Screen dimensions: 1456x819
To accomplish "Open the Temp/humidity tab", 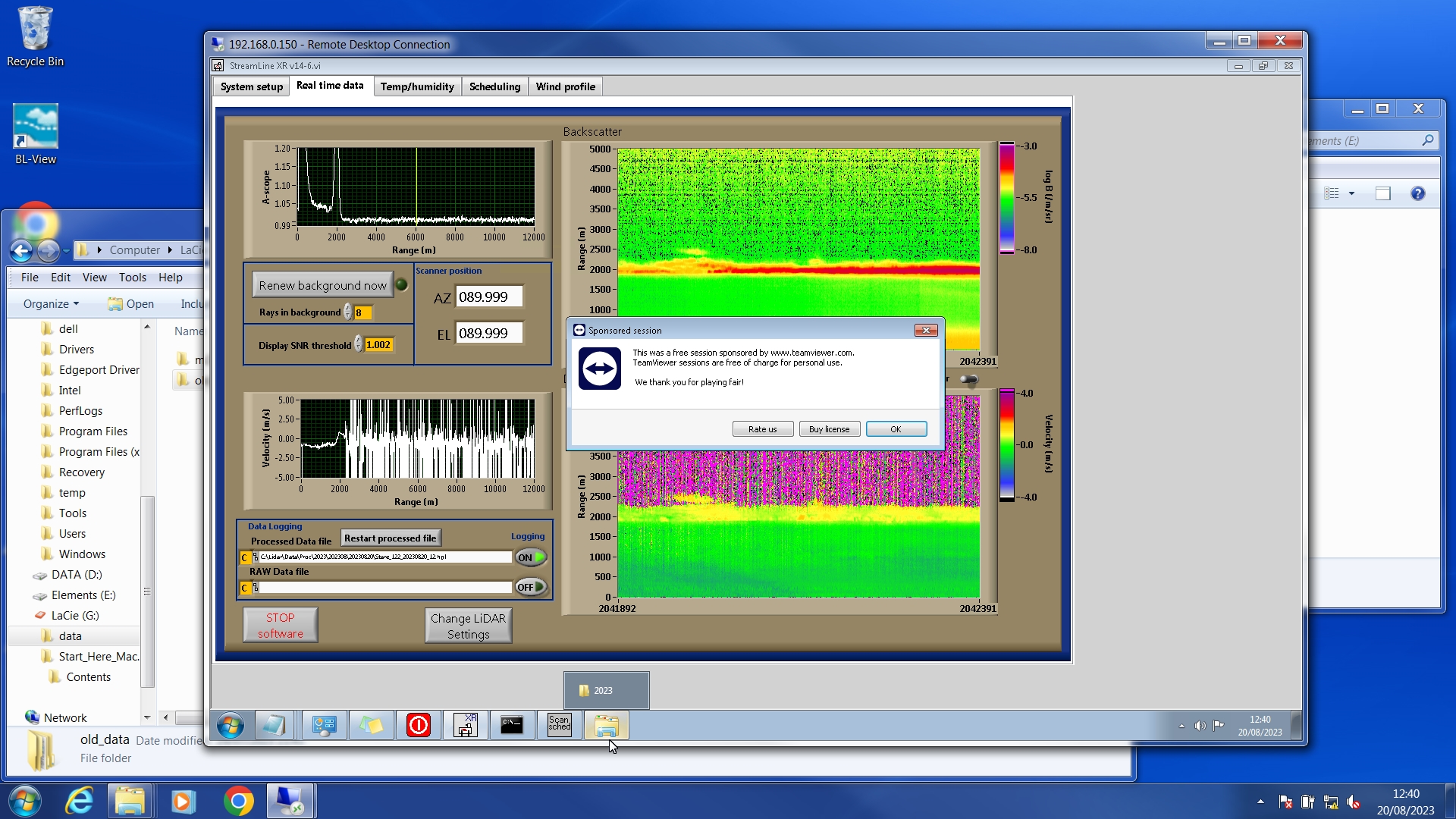I will [416, 86].
